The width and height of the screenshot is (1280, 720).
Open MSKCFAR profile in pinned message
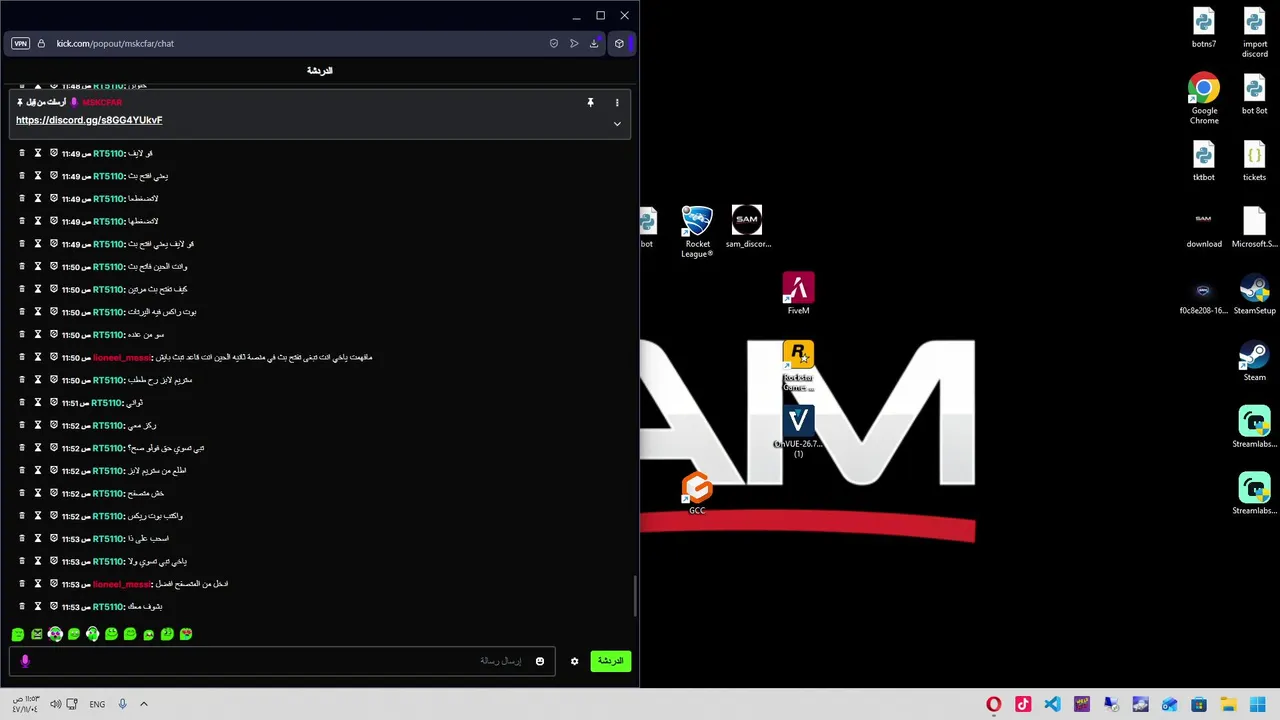click(x=102, y=102)
